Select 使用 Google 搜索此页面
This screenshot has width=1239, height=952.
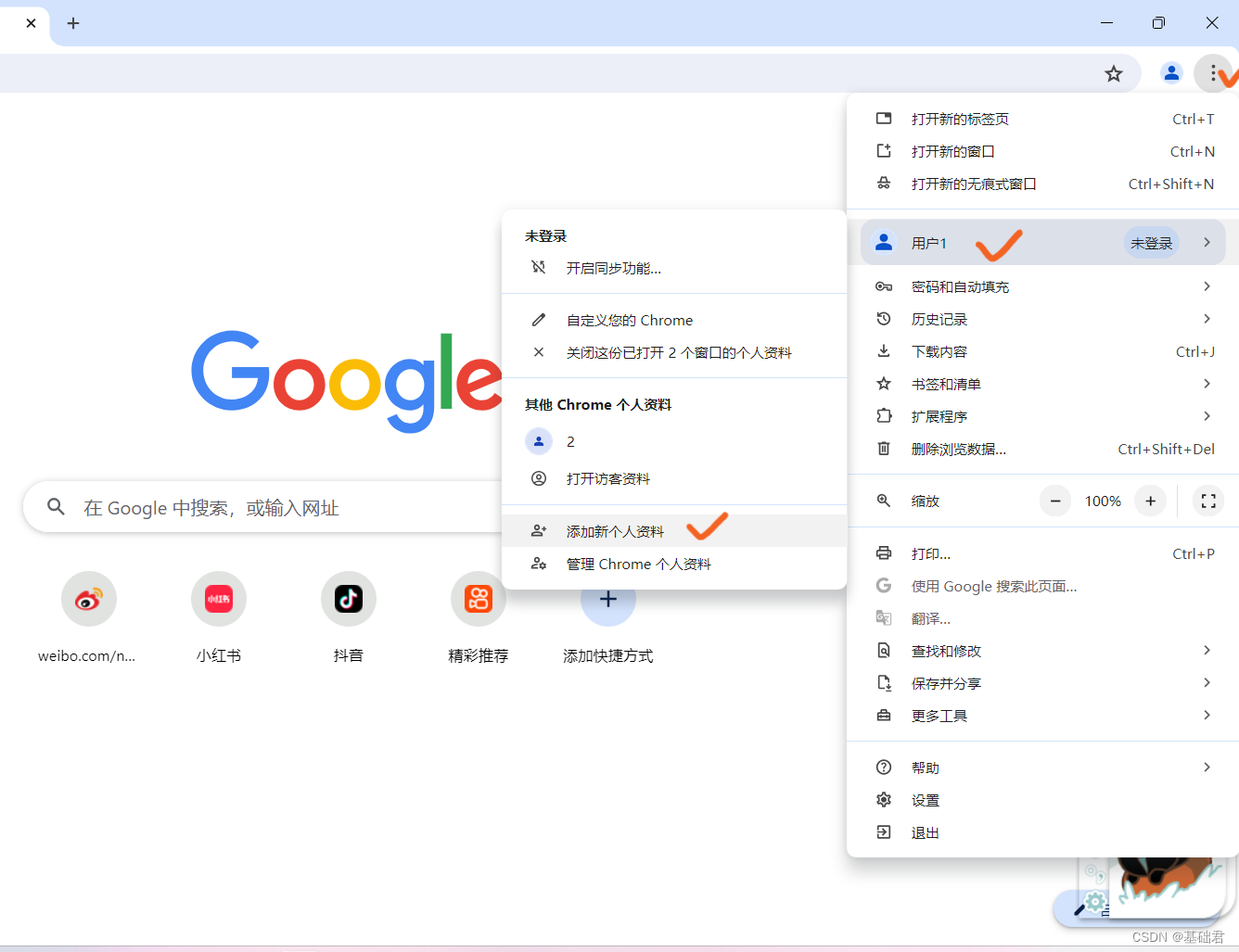click(1043, 586)
